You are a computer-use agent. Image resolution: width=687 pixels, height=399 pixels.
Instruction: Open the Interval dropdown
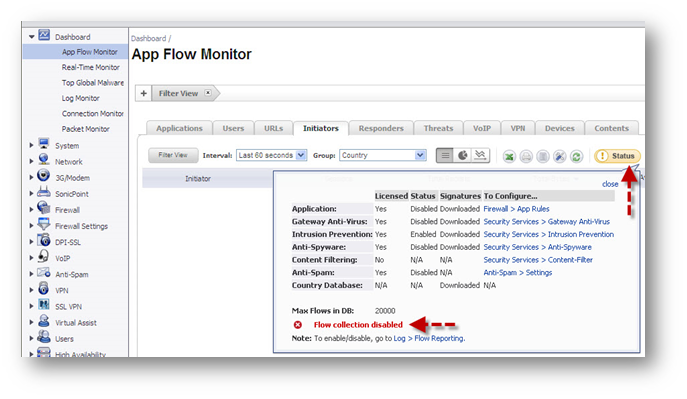pyautogui.click(x=271, y=155)
